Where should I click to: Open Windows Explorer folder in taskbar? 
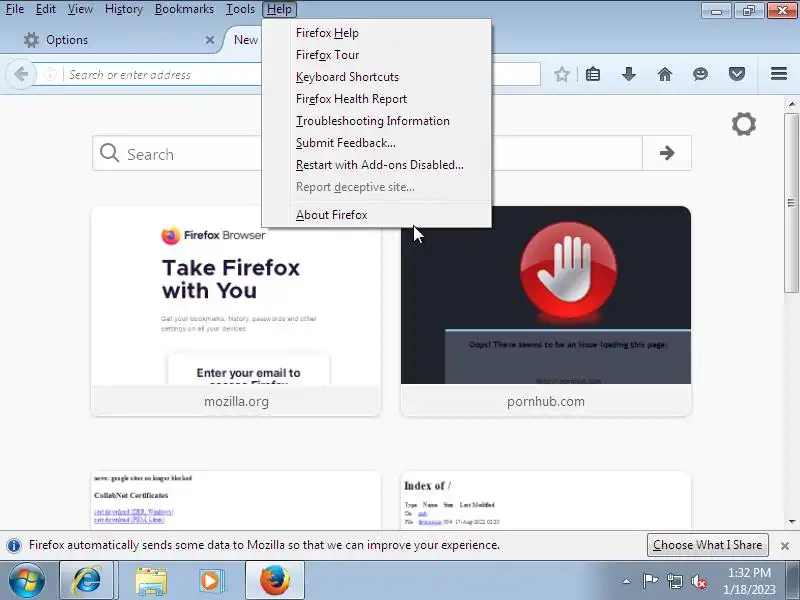pos(151,581)
